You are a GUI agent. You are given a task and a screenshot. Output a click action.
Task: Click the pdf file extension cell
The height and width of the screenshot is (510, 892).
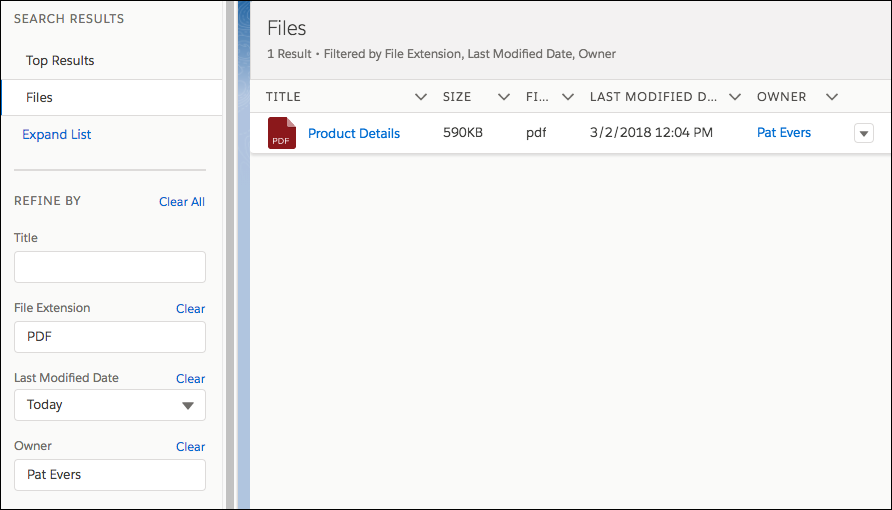pos(536,133)
